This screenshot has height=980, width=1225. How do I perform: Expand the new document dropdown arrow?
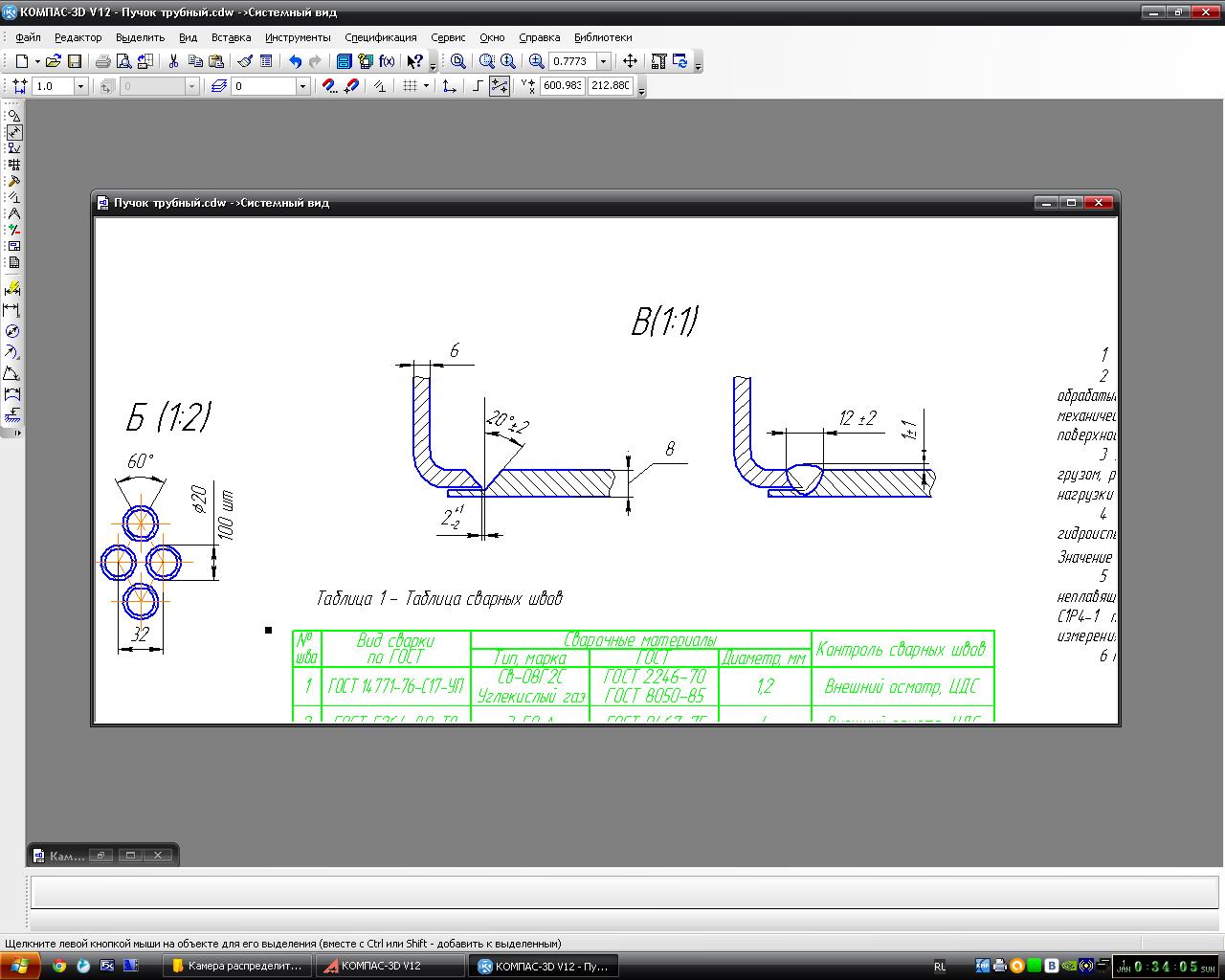point(36,61)
